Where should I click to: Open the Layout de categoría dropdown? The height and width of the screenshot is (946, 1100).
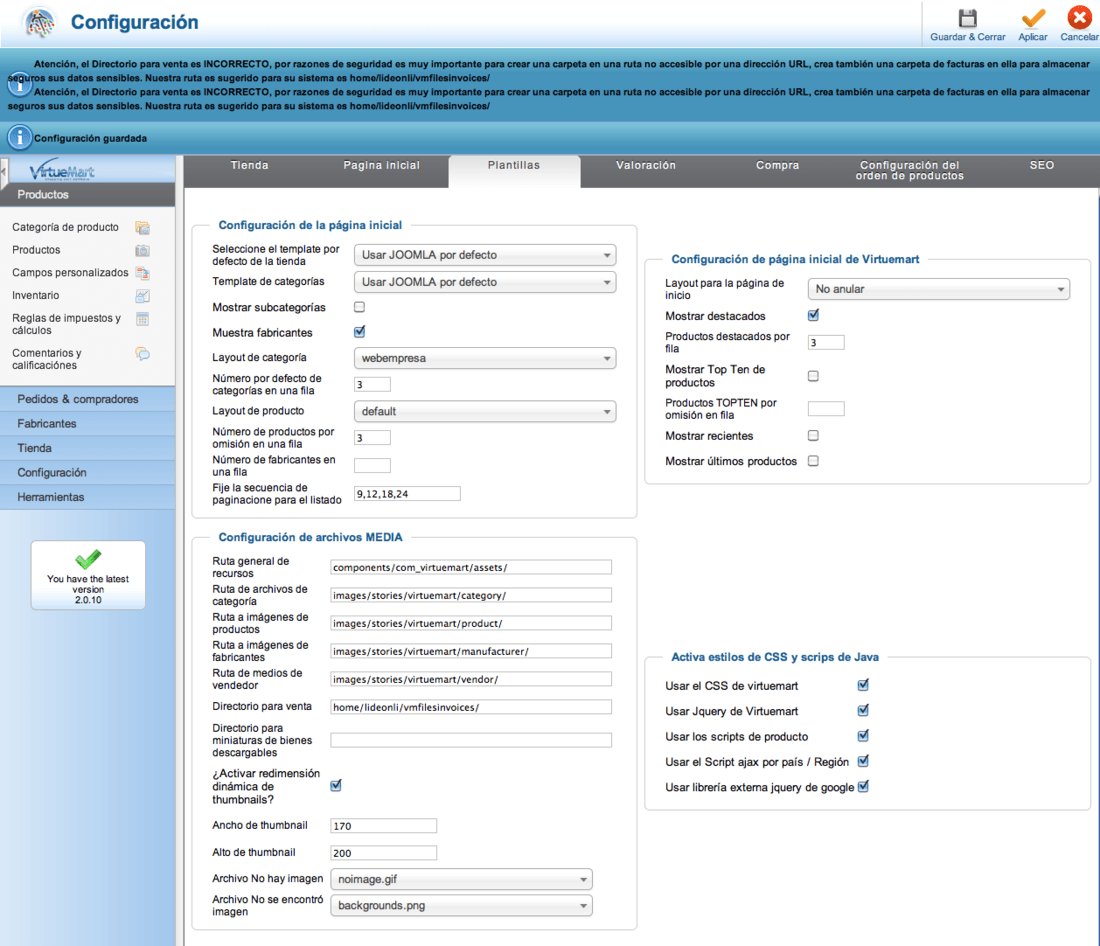pyautogui.click(x=485, y=358)
